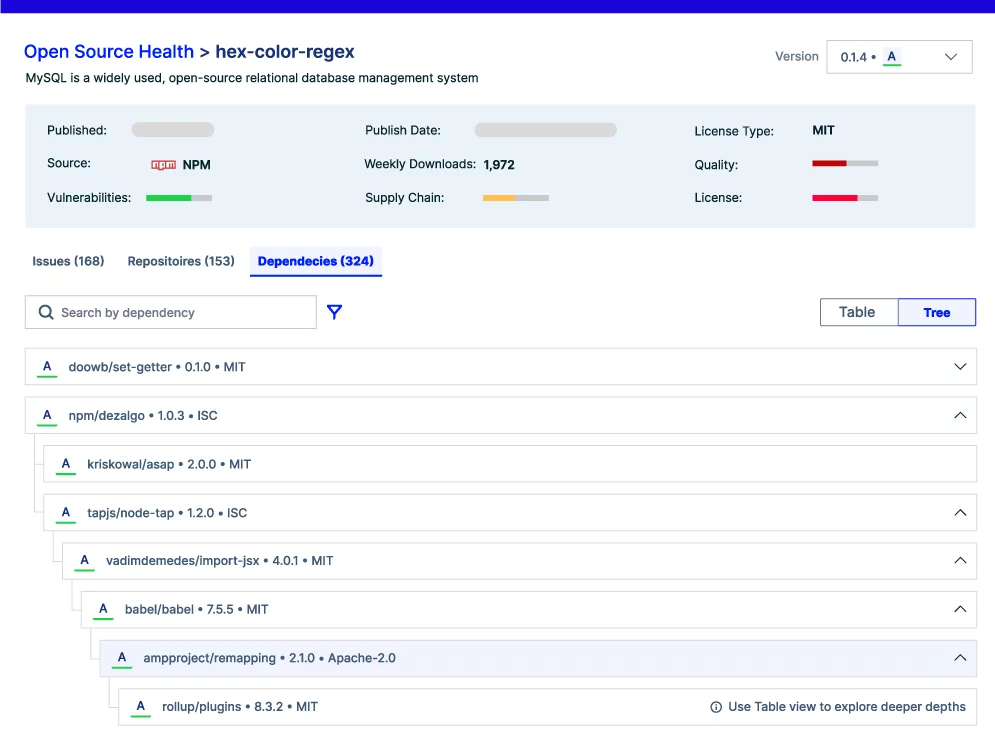This screenshot has width=995, height=753.
Task: Click the Vulnerabilities green score bar
Action: [x=179, y=198]
